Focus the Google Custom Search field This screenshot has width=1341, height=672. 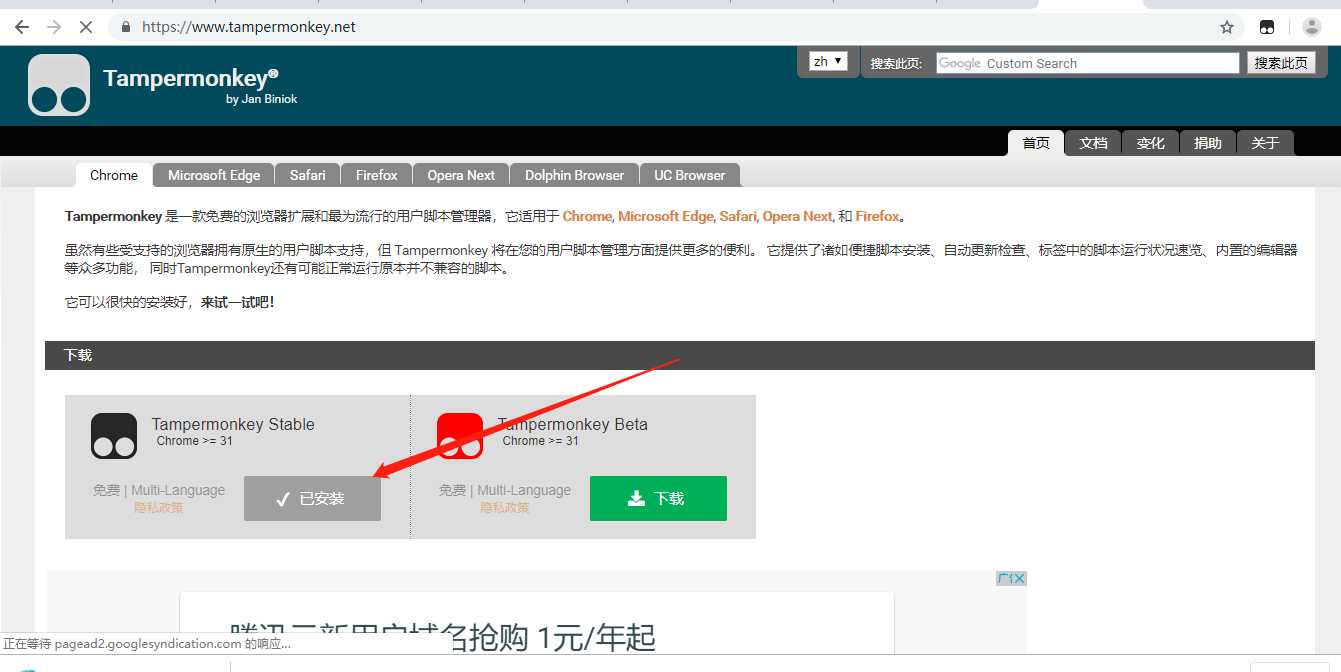coord(1088,63)
